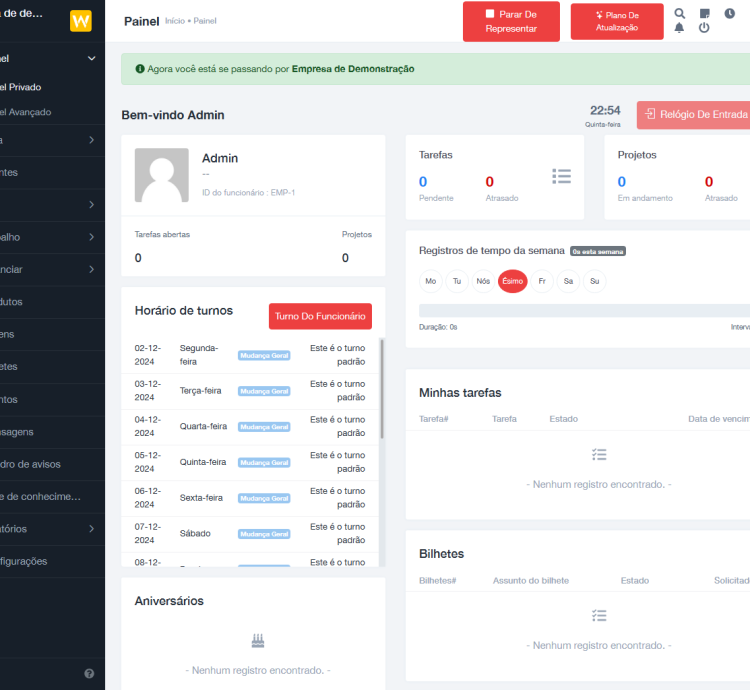The height and width of the screenshot is (690, 750).
Task: Select the Fr day pill in weekly timelogs
Action: [541, 281]
